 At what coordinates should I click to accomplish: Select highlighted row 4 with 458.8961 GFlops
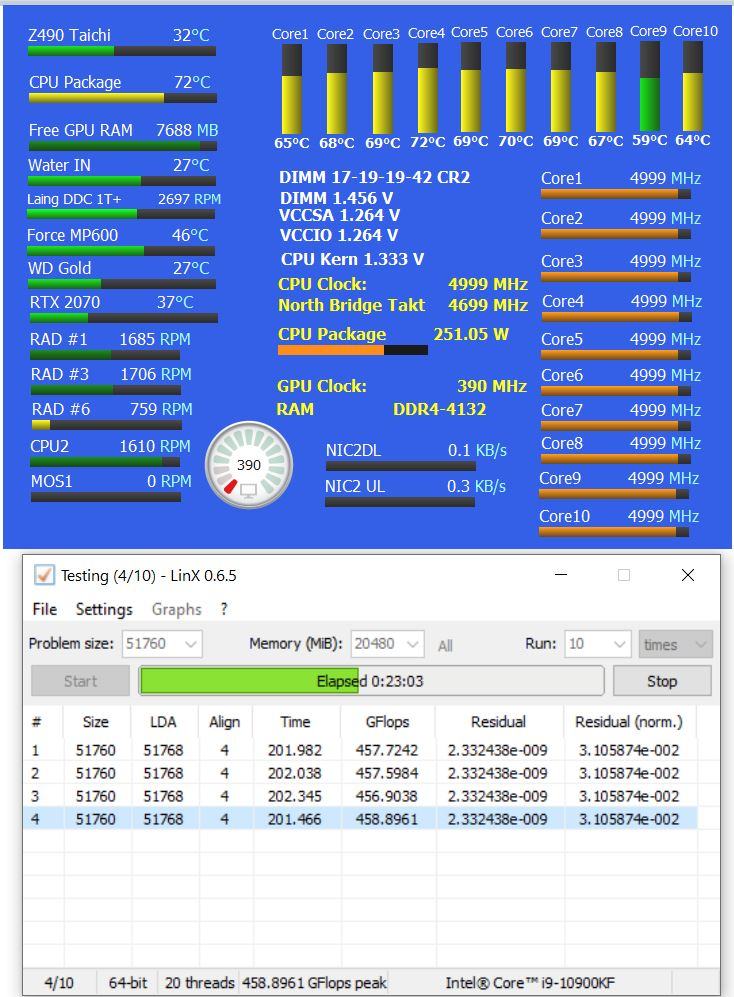[x=360, y=819]
